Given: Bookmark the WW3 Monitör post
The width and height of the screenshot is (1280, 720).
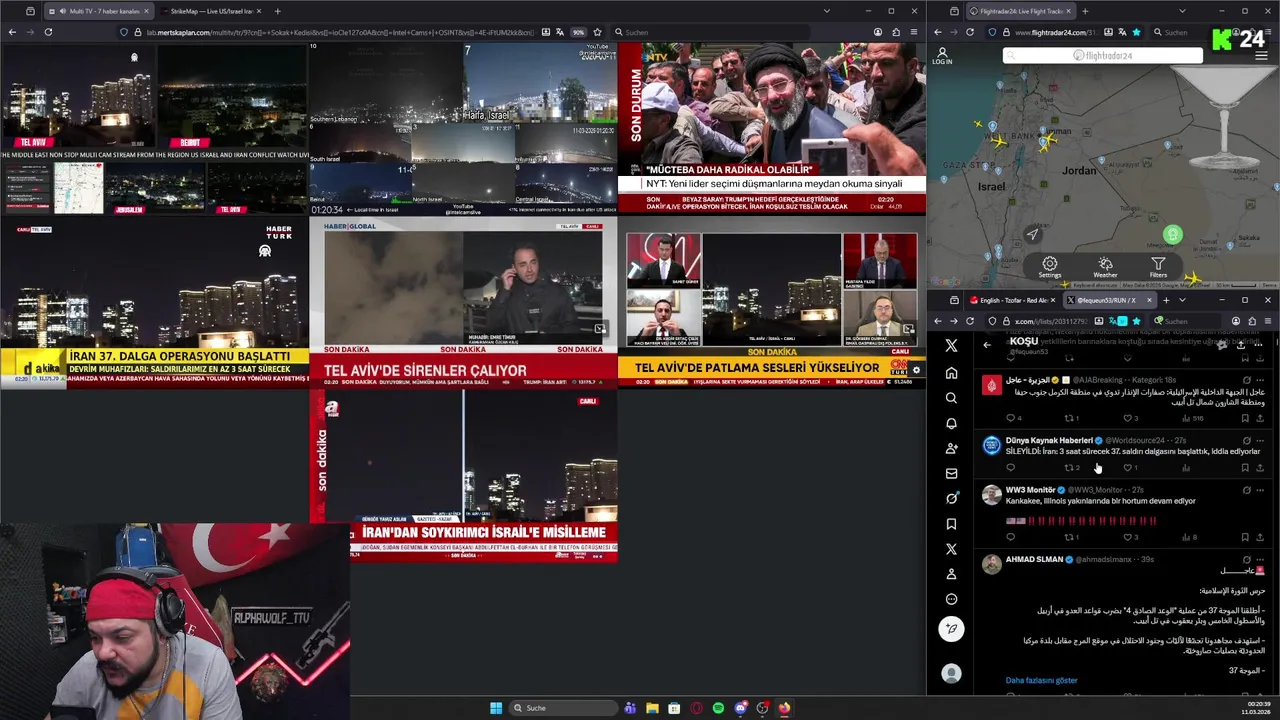Looking at the screenshot, I should [x=1245, y=537].
